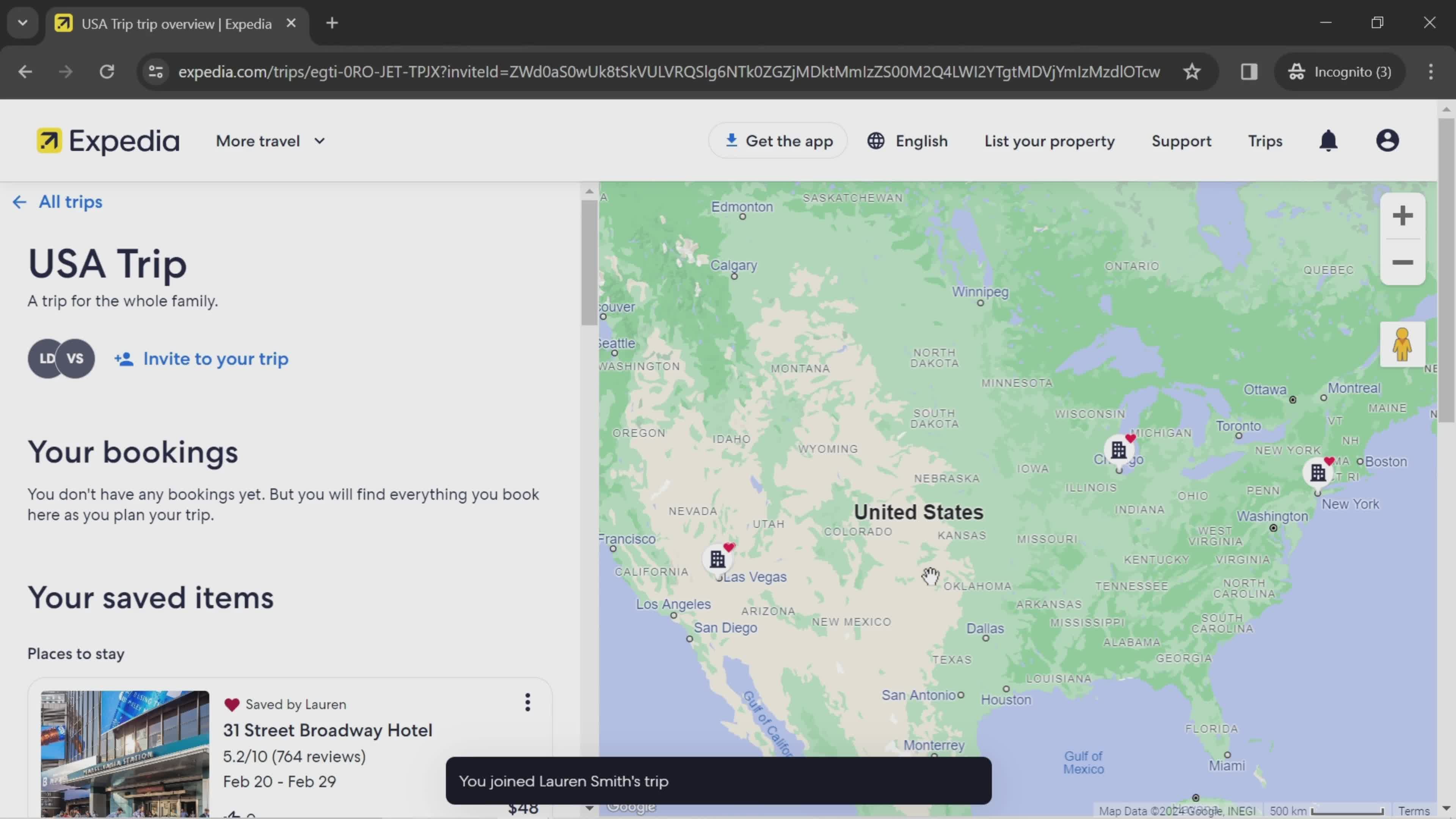1456x819 pixels.
Task: Click 'A trip for the whole family.' description
Action: pyautogui.click(x=122, y=301)
